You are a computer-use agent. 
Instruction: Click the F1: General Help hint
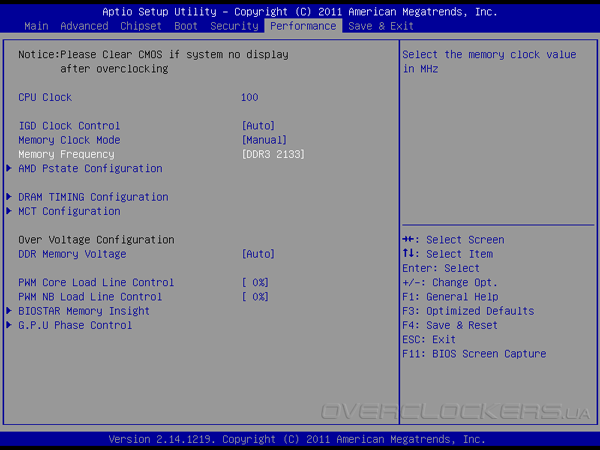(x=450, y=297)
